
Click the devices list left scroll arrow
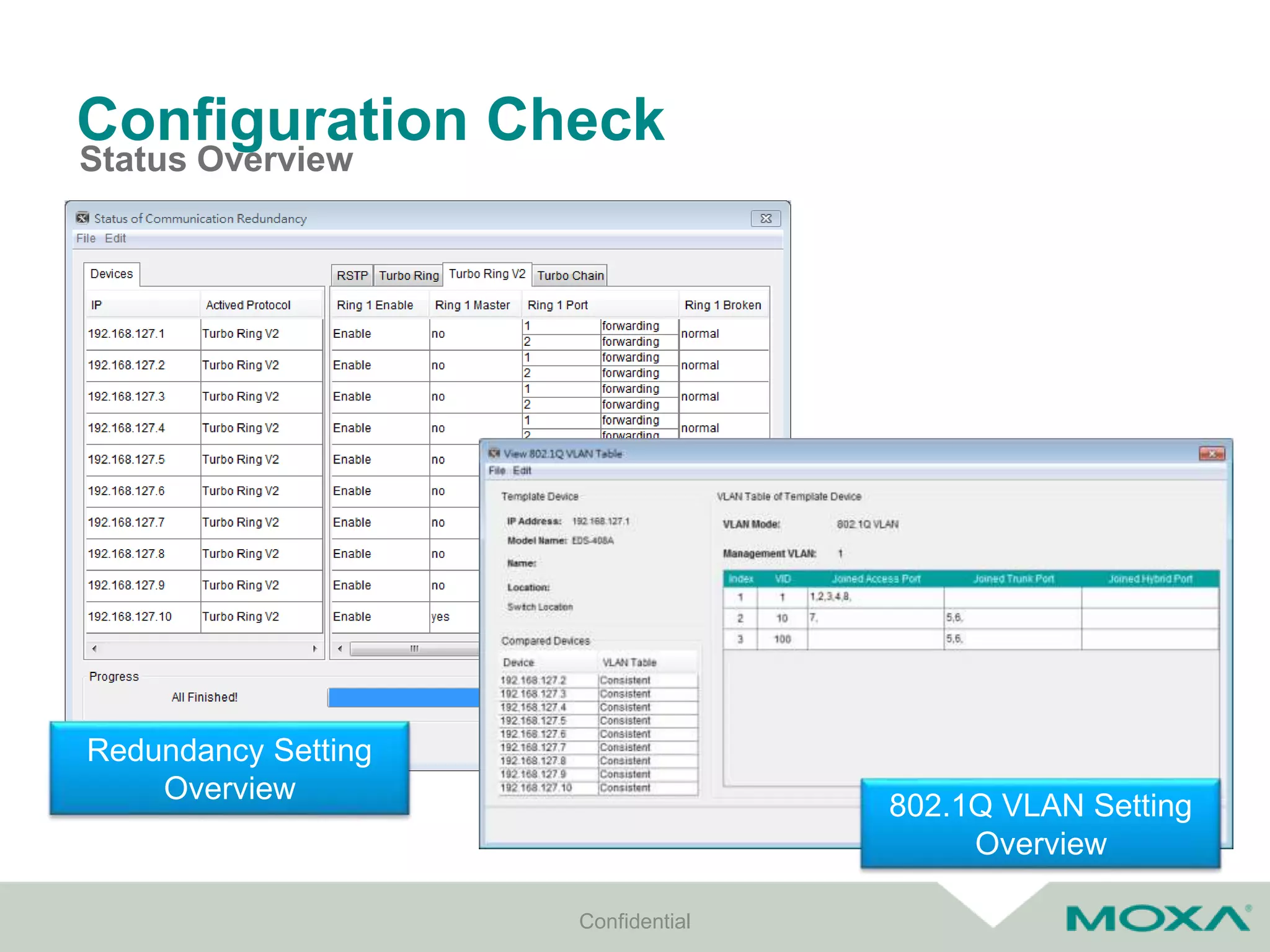pos(94,649)
